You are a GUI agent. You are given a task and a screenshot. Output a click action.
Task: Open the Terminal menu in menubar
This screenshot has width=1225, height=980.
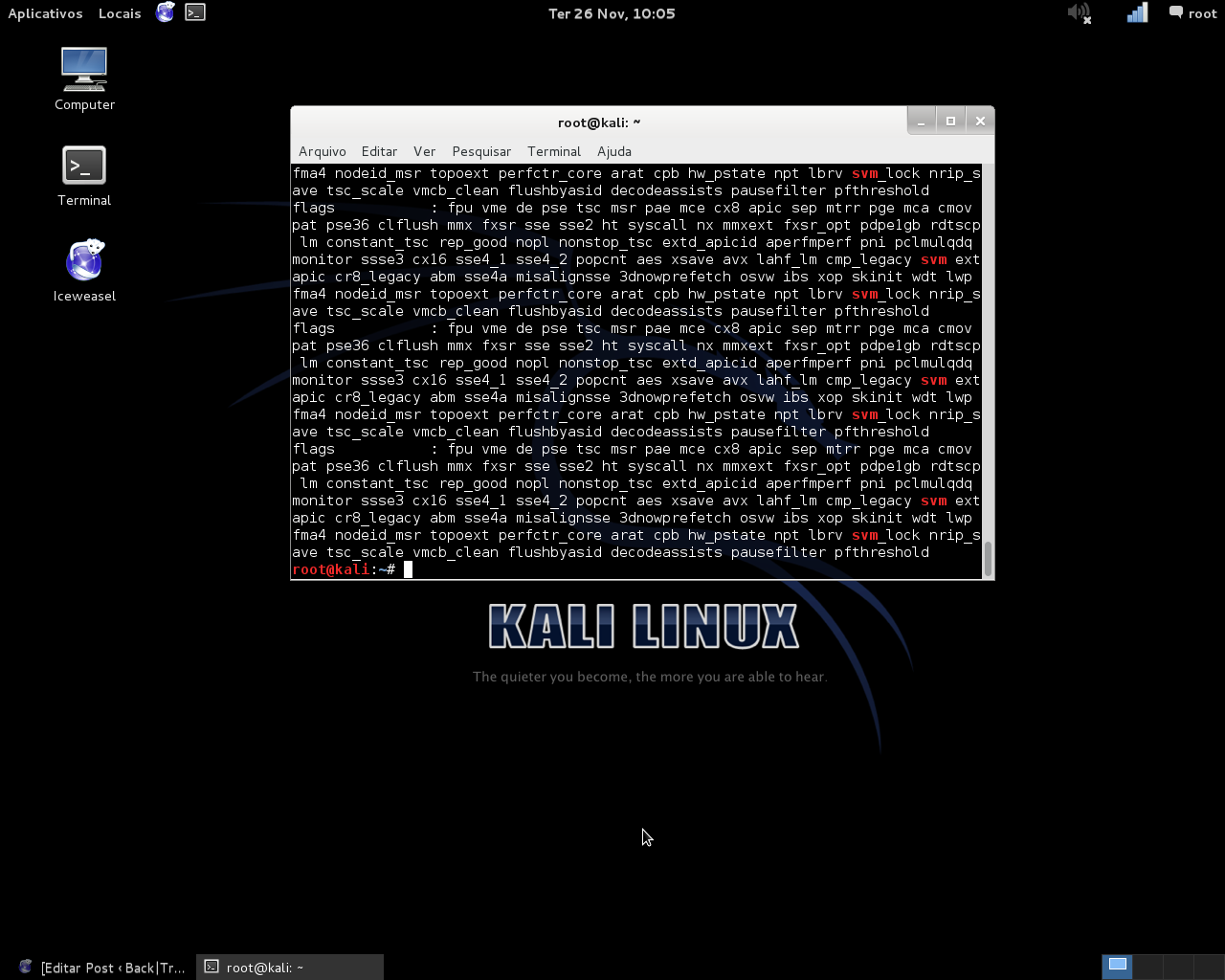(554, 151)
